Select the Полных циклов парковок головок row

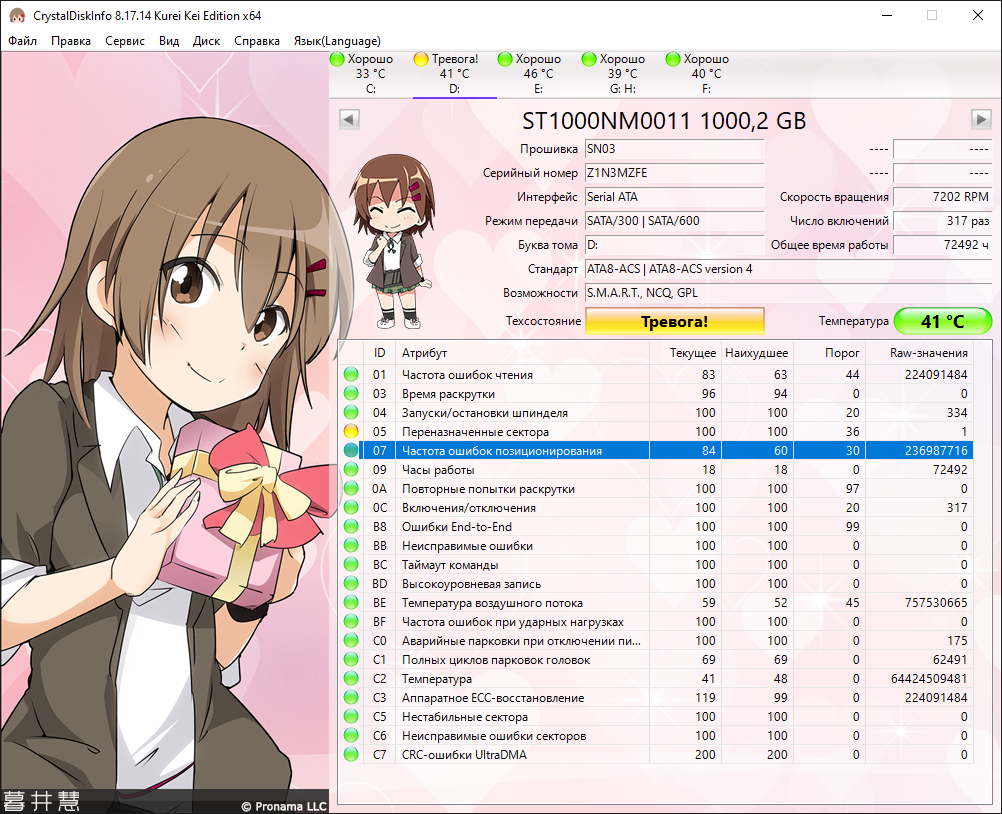tap(656, 659)
